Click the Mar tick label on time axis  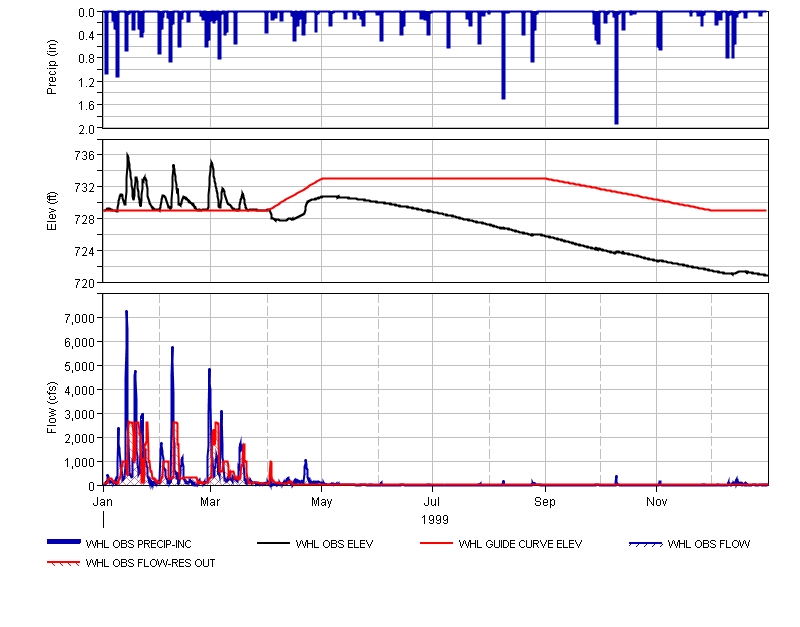click(210, 501)
